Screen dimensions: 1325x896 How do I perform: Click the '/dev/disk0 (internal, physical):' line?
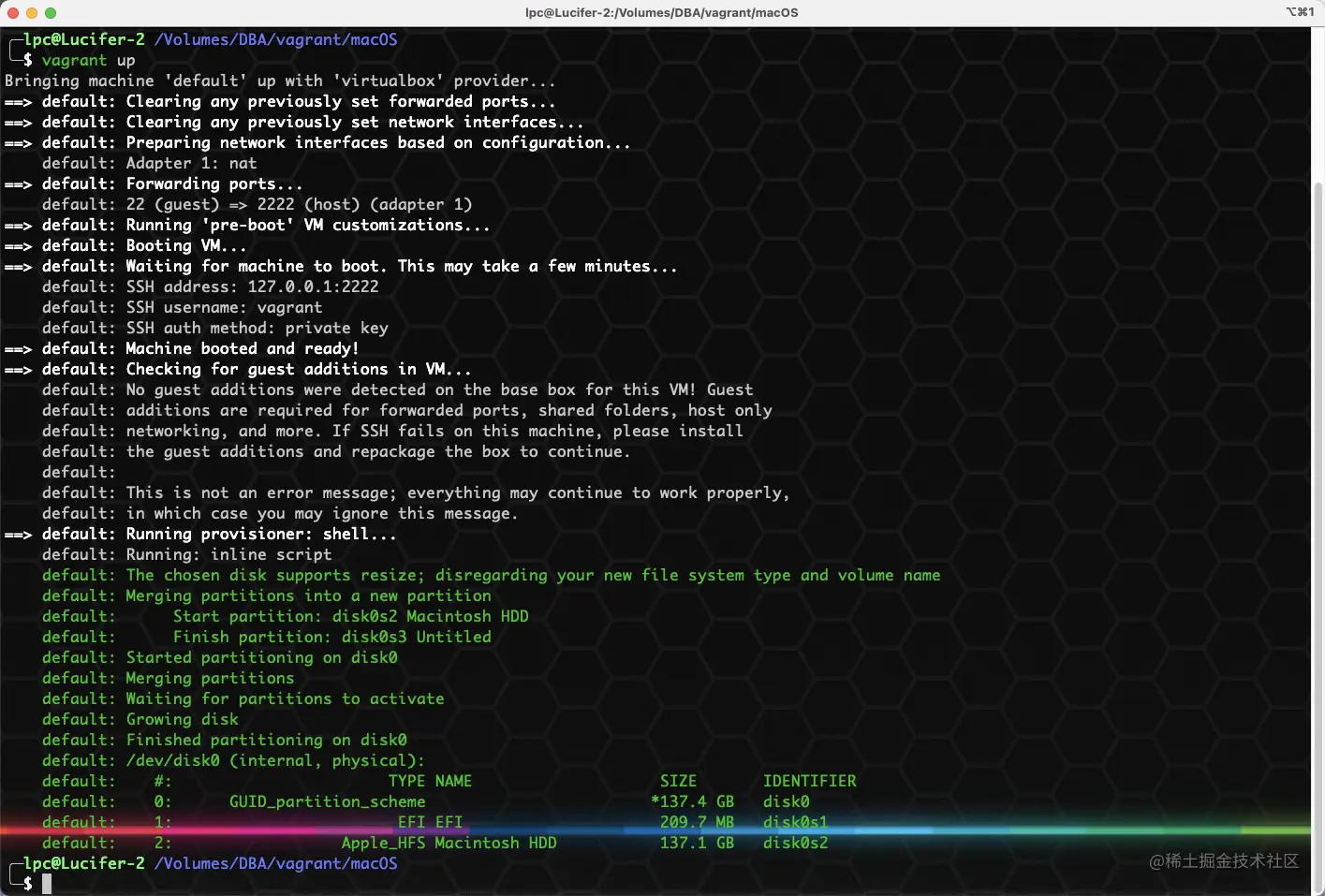233,761
